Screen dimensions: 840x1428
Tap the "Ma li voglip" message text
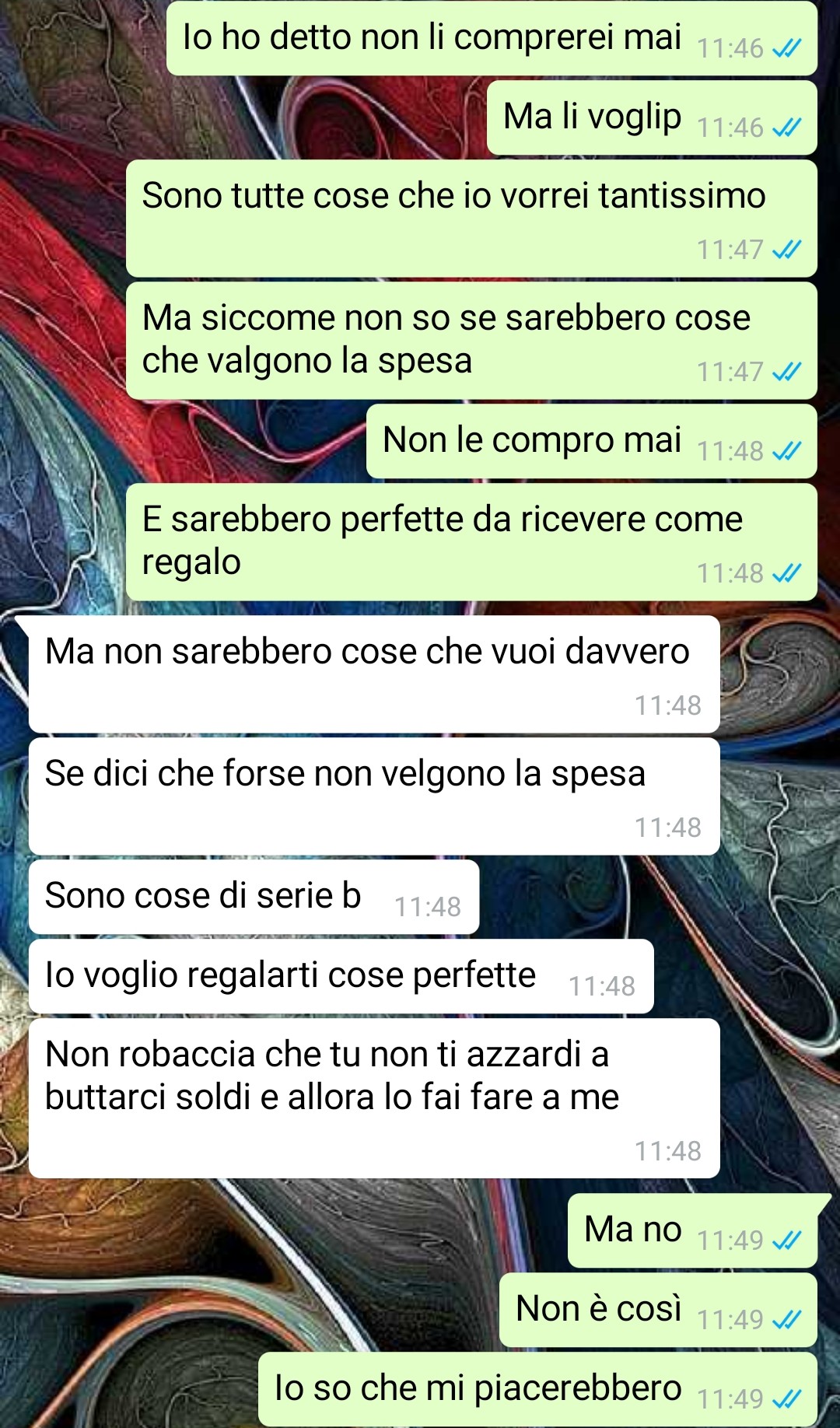(592, 117)
